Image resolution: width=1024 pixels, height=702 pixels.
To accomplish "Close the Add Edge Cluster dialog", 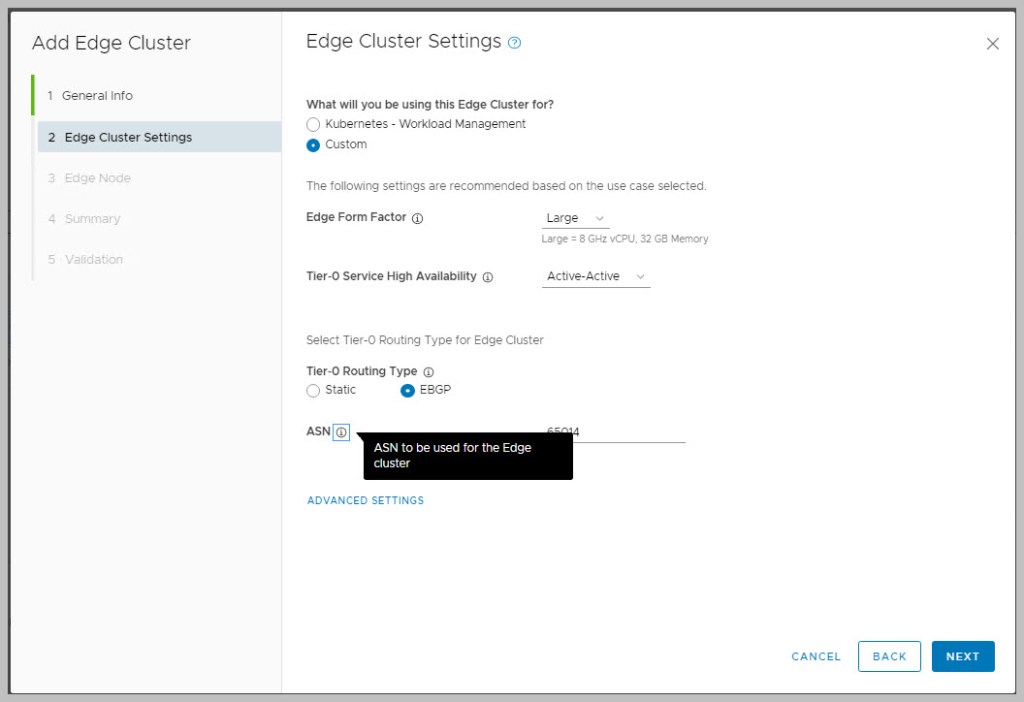I will [x=992, y=44].
